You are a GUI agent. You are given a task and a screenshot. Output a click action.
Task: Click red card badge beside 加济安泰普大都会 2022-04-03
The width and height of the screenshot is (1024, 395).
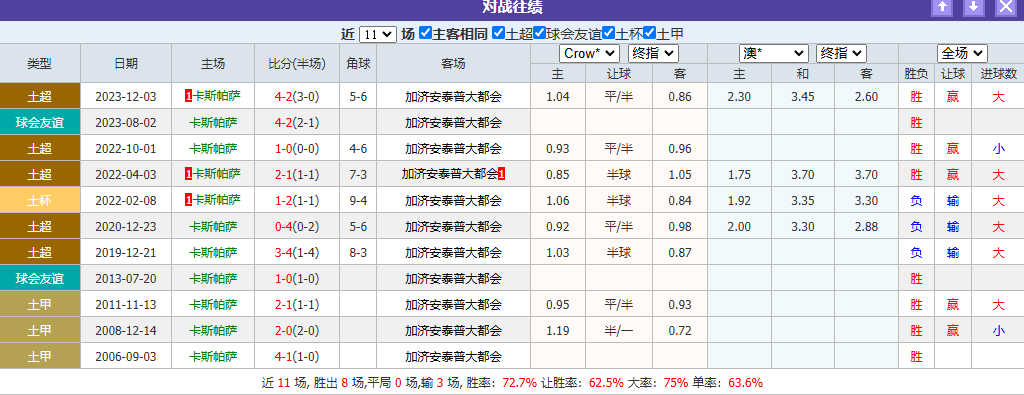click(x=501, y=174)
